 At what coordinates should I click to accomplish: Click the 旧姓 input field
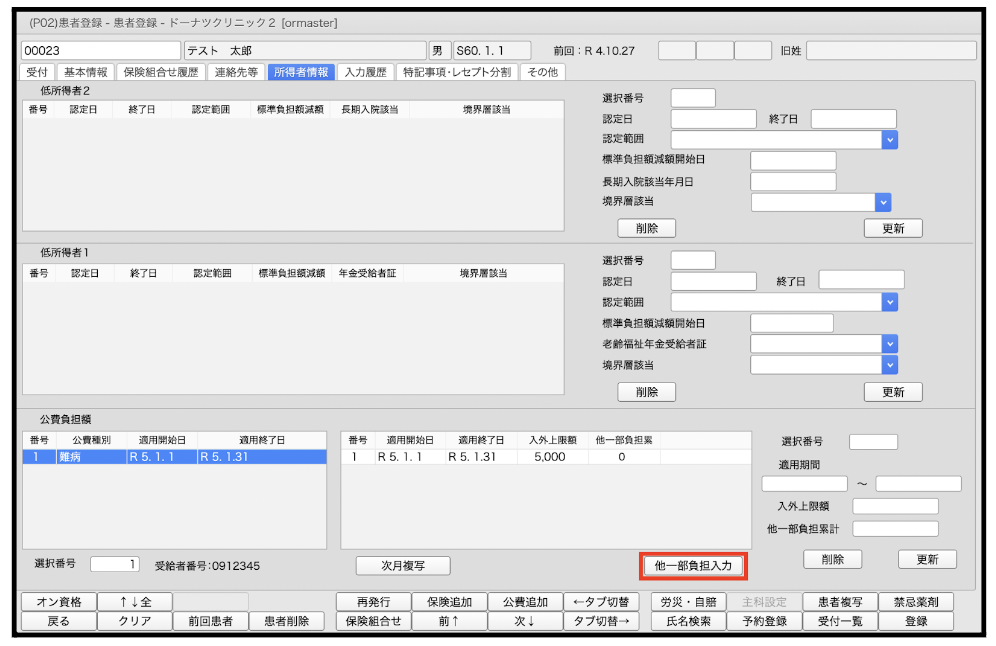coord(891,50)
